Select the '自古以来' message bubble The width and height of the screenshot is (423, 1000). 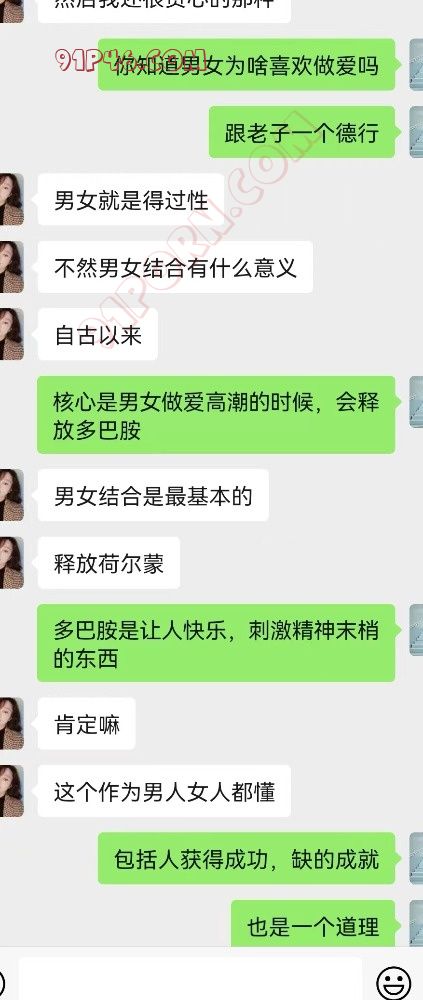[98, 334]
